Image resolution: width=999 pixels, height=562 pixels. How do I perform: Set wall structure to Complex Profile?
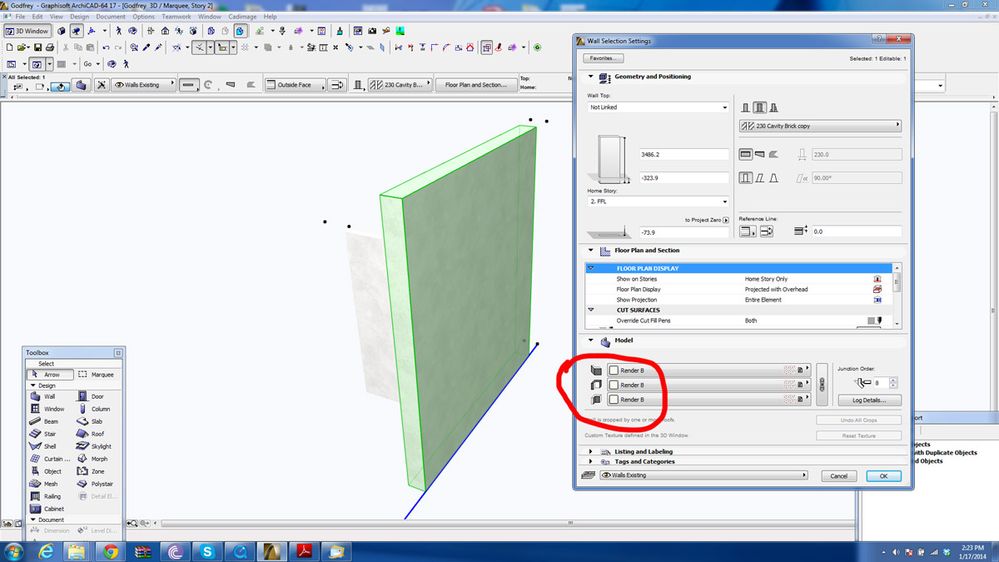coord(773,108)
